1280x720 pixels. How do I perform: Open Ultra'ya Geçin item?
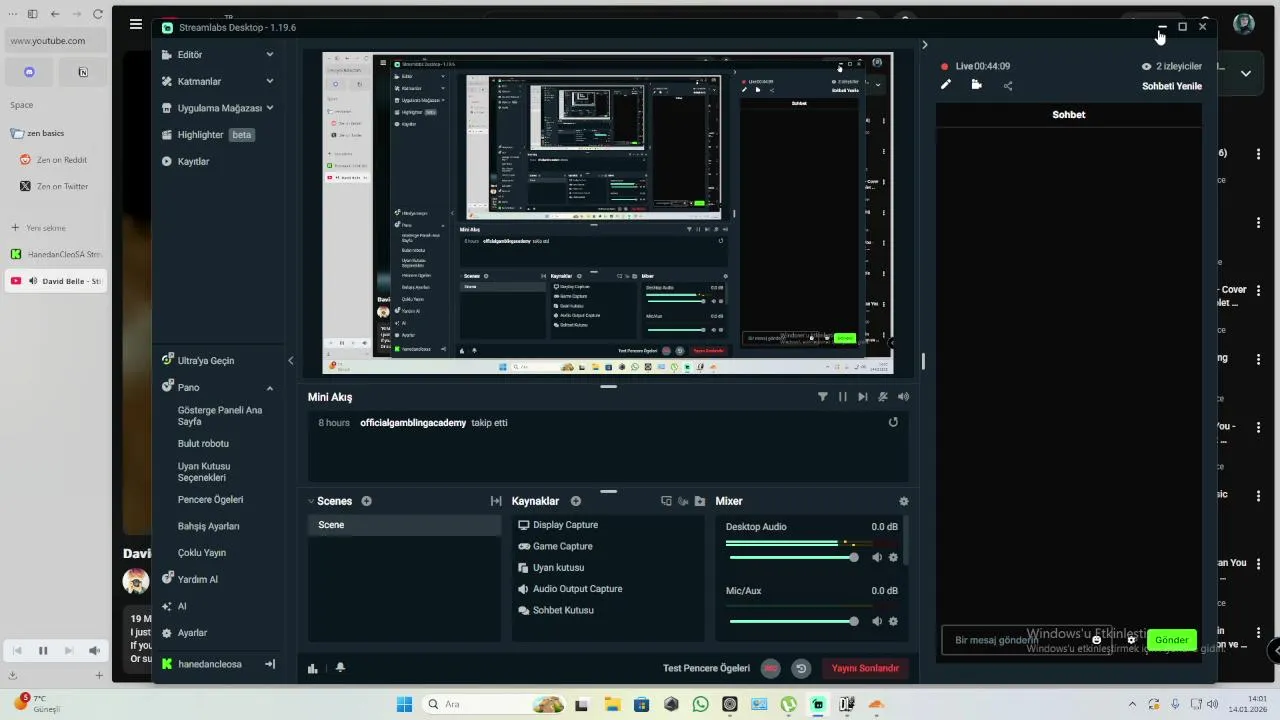198,360
